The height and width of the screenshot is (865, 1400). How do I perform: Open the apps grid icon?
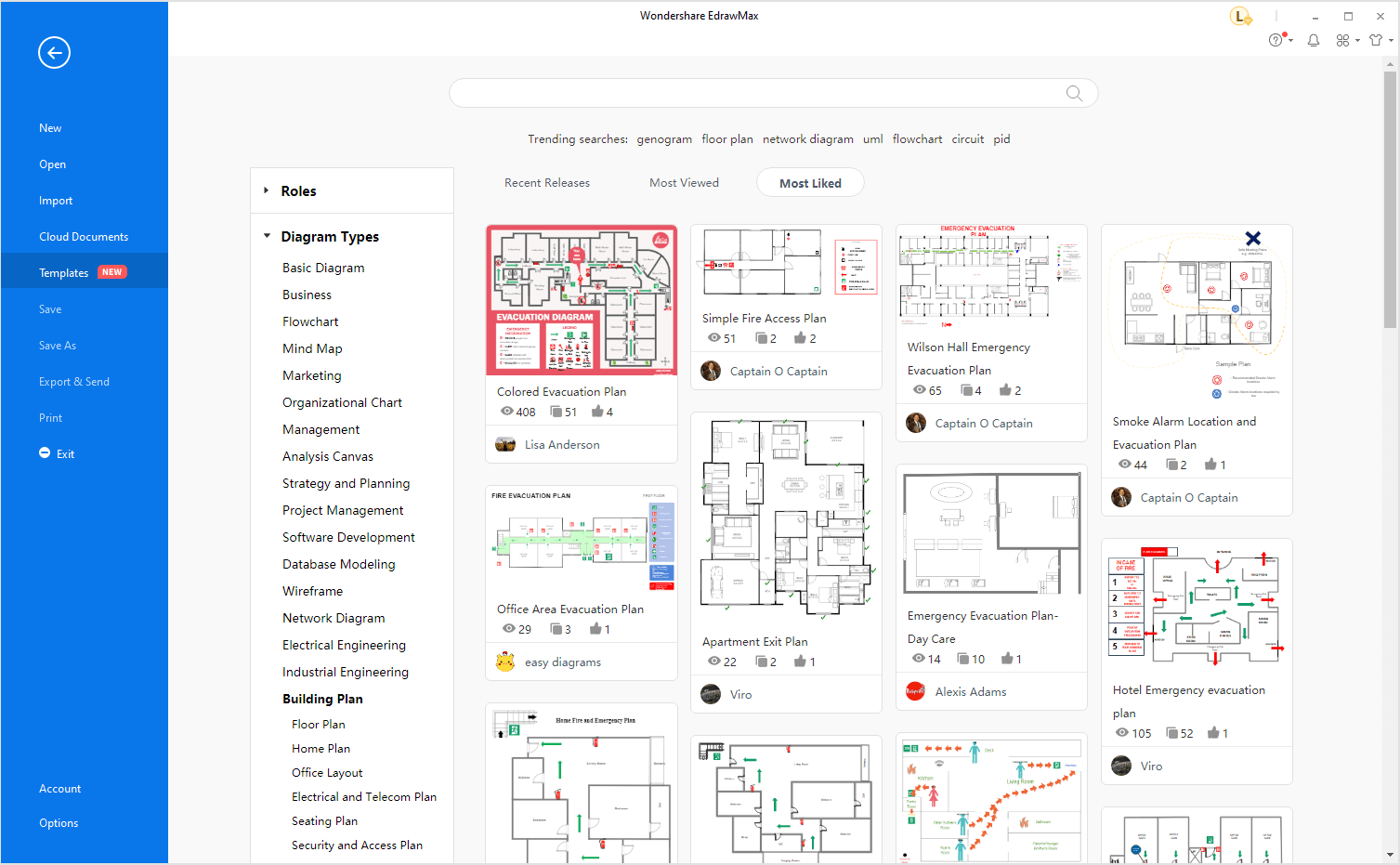1342,40
